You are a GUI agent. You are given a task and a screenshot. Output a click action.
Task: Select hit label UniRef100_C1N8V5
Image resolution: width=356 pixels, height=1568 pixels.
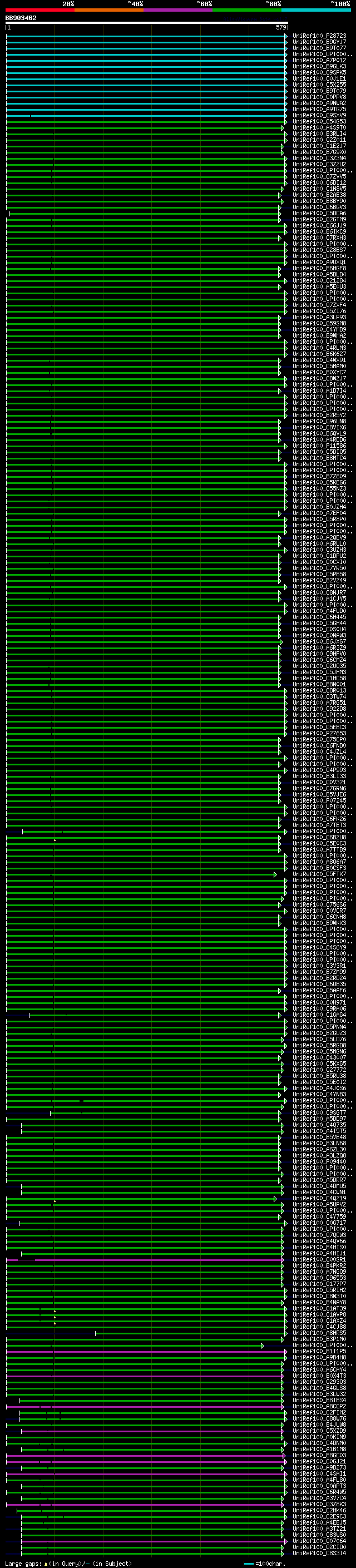click(319, 189)
